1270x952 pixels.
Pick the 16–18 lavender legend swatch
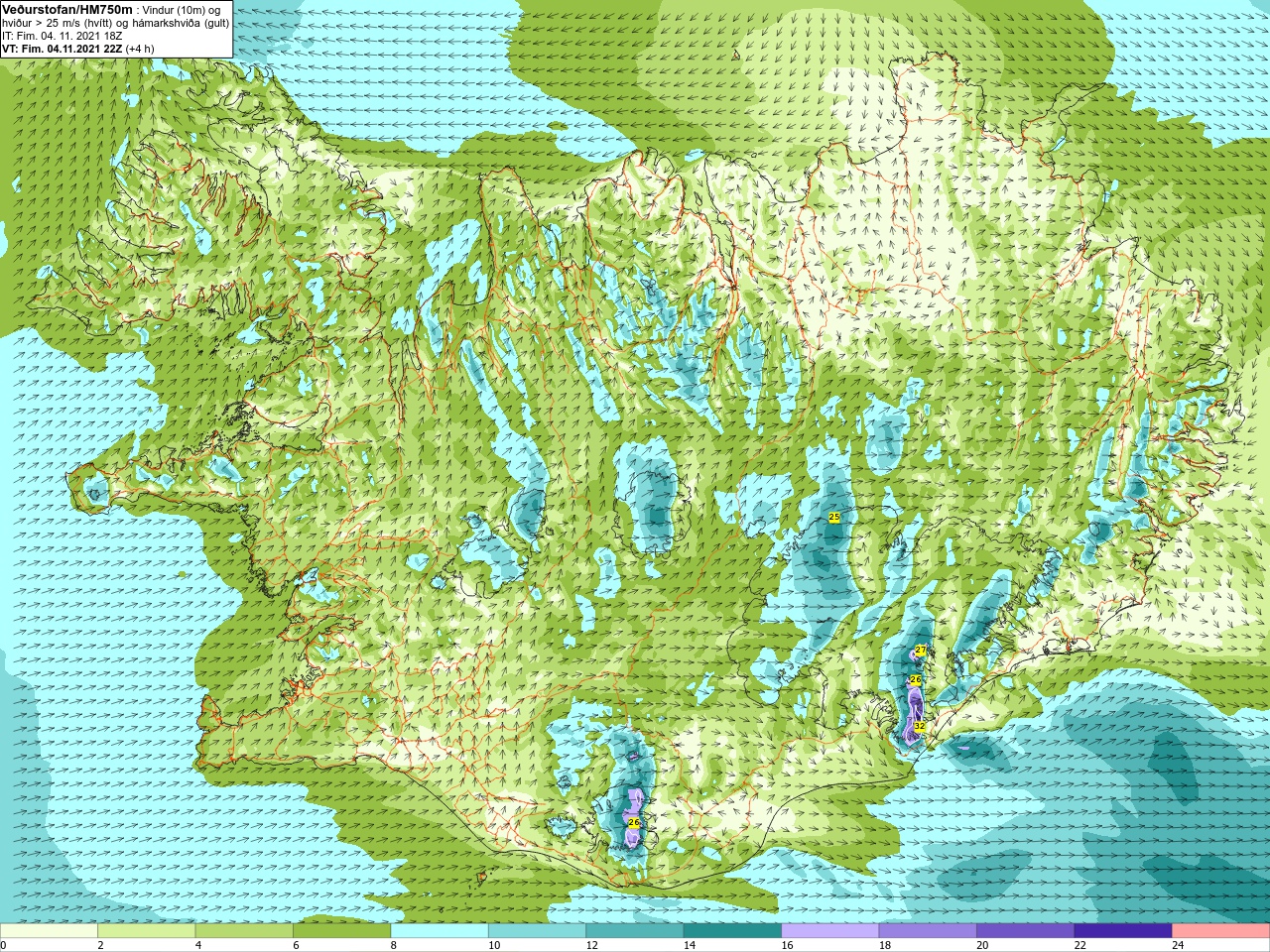coord(830,931)
